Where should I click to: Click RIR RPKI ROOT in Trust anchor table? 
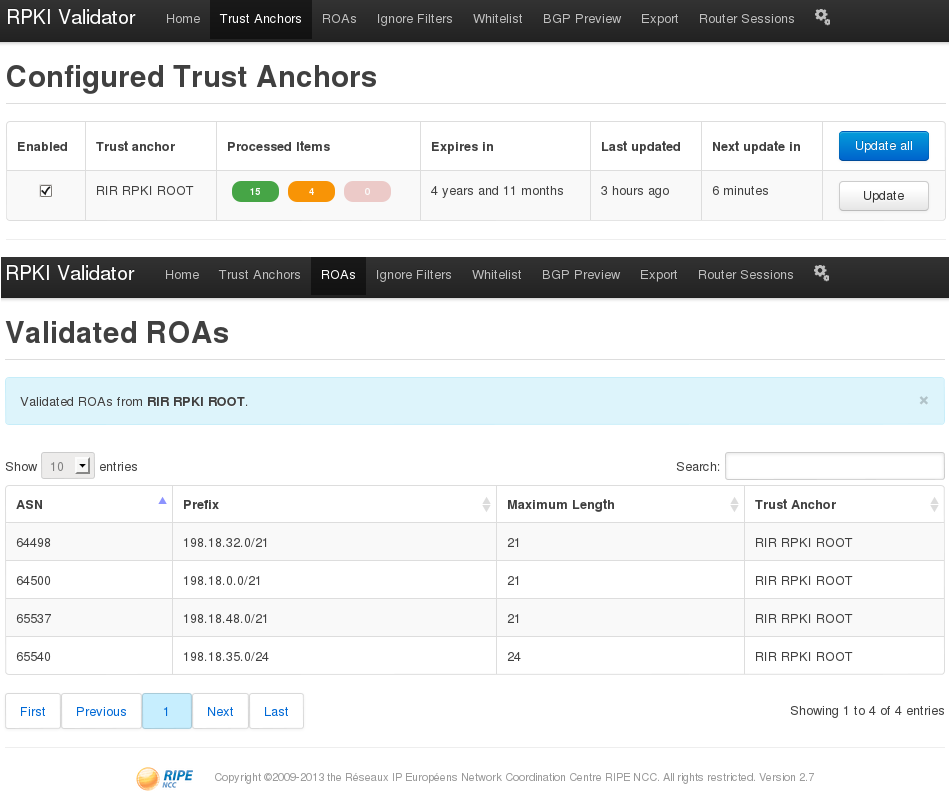[145, 191]
